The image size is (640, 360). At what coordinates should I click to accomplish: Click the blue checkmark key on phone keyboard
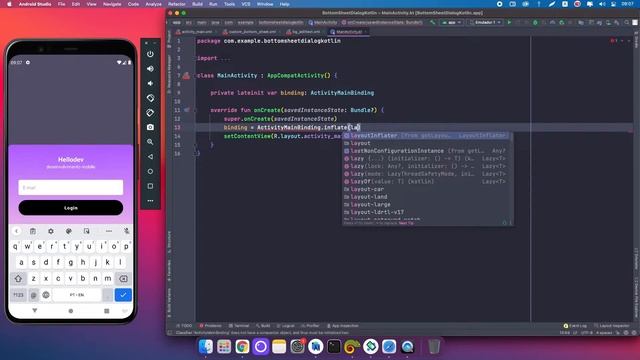pyautogui.click(x=123, y=295)
